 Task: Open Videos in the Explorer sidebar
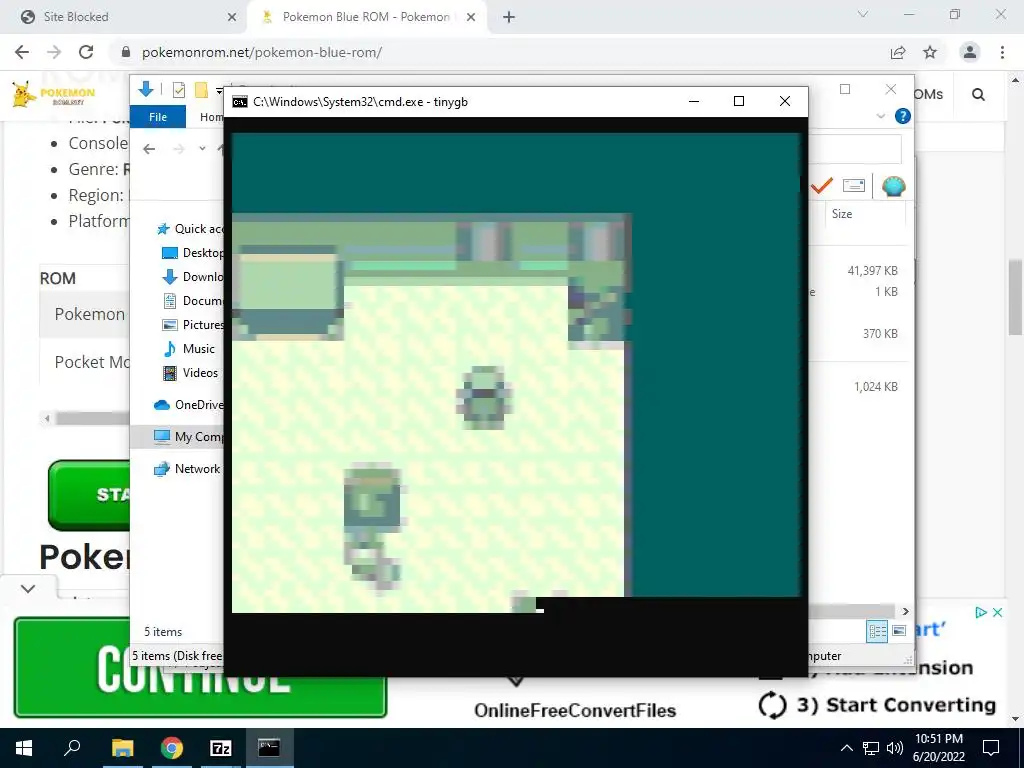[190, 373]
